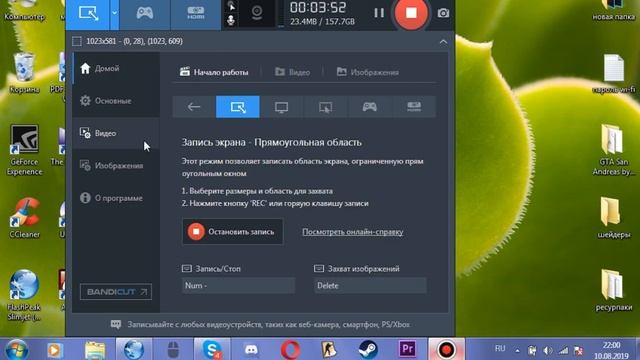
Task: Select game recording mode tile
Action: click(369, 107)
